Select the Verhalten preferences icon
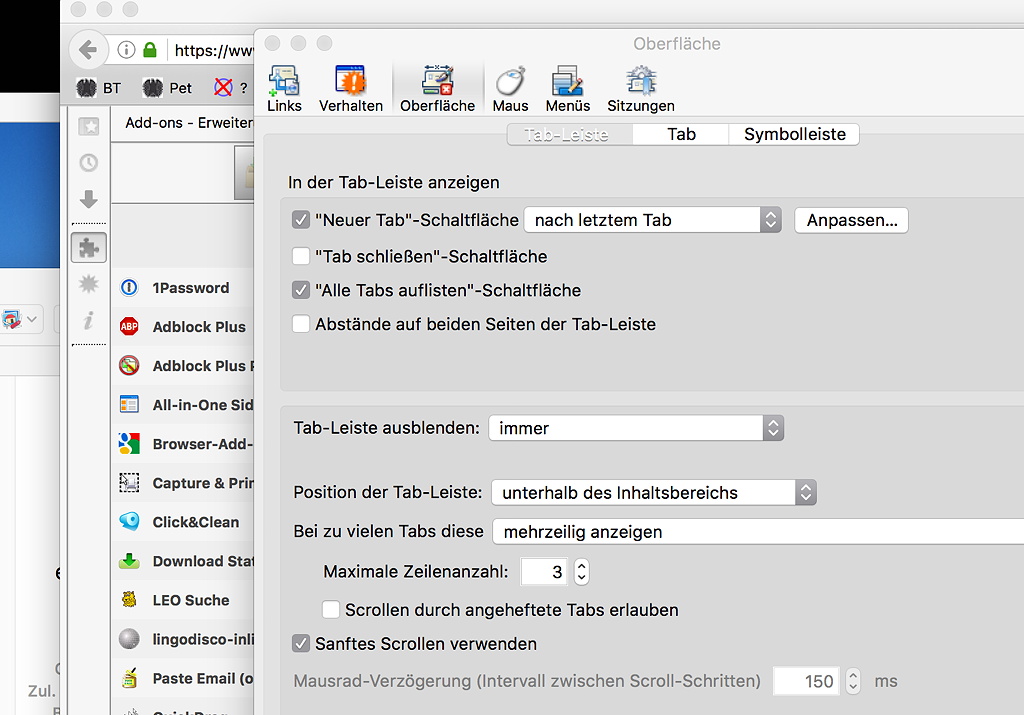The height and width of the screenshot is (715, 1024). (351, 88)
